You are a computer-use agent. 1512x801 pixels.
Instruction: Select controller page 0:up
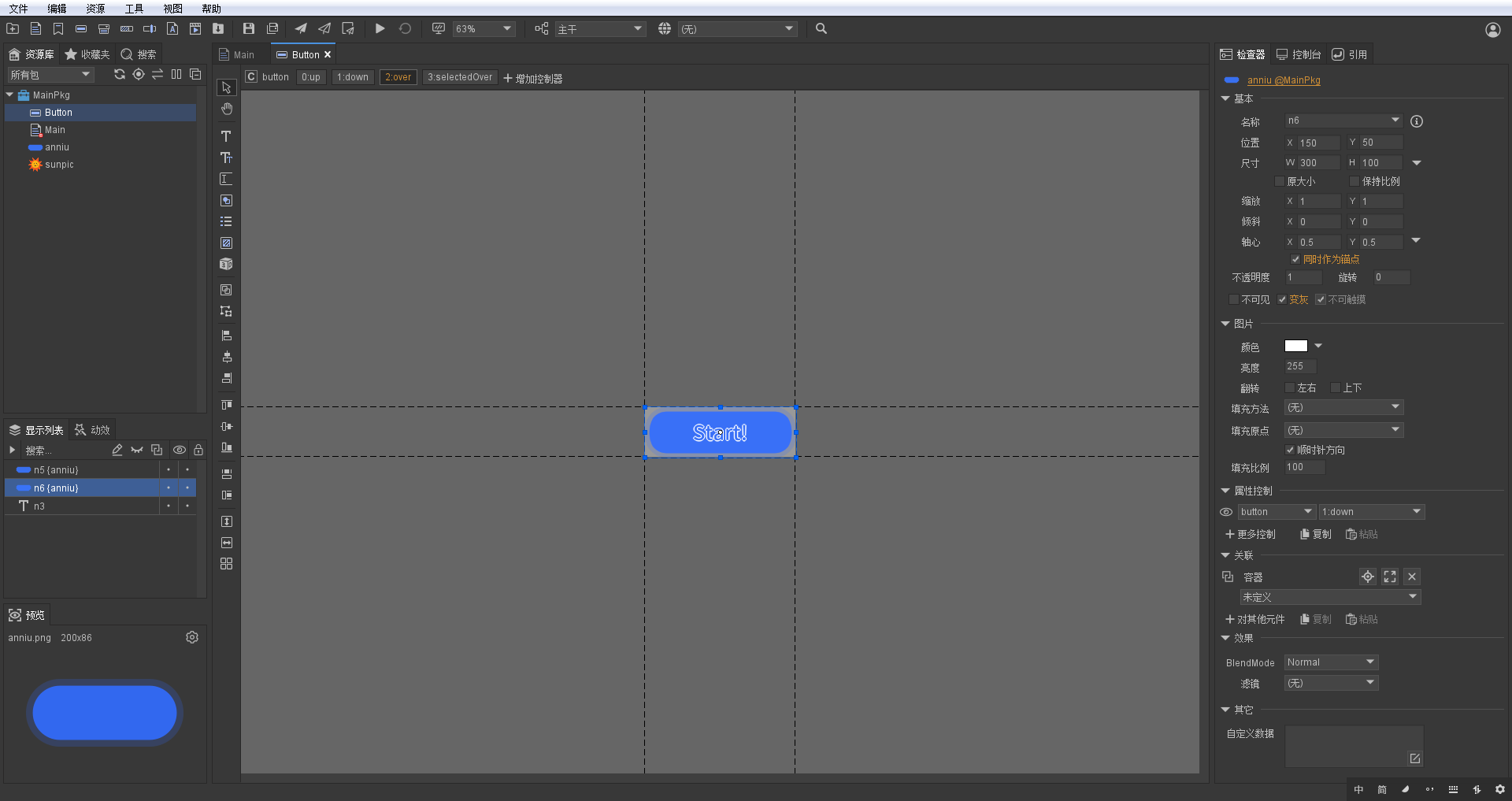[311, 77]
